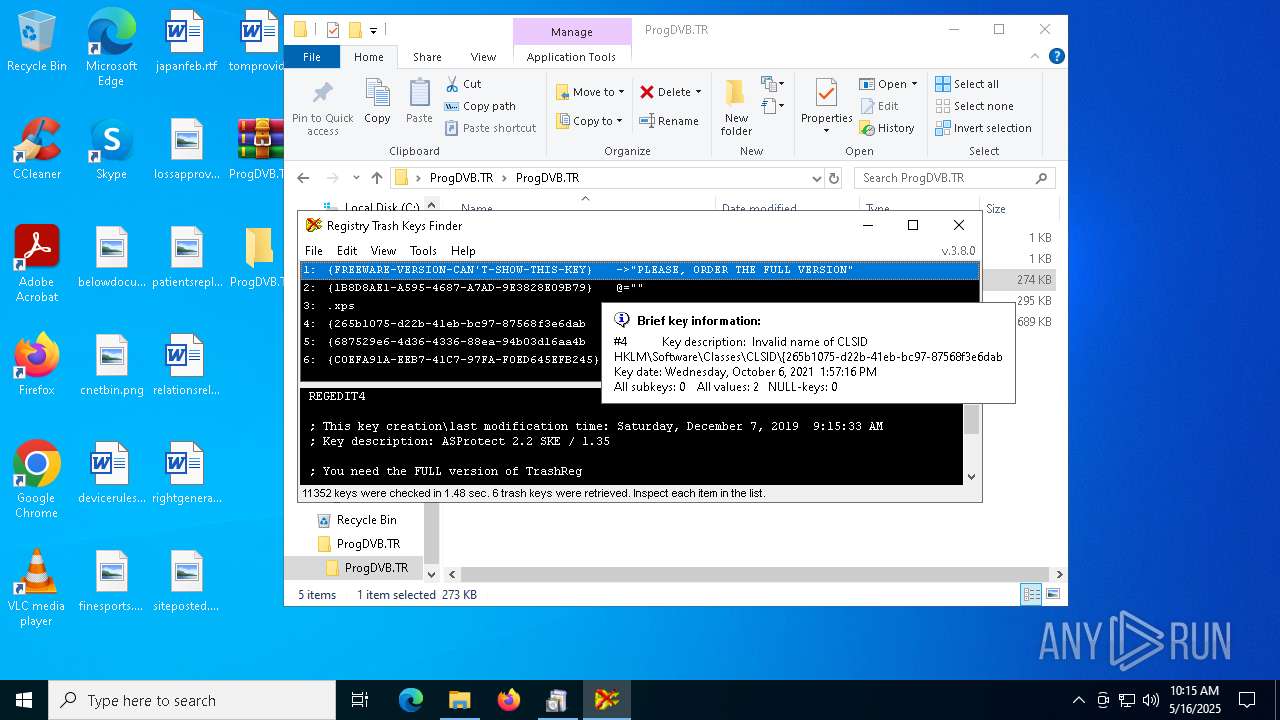Click Select all in ribbon
This screenshot has height=720, width=1280.
(967, 84)
